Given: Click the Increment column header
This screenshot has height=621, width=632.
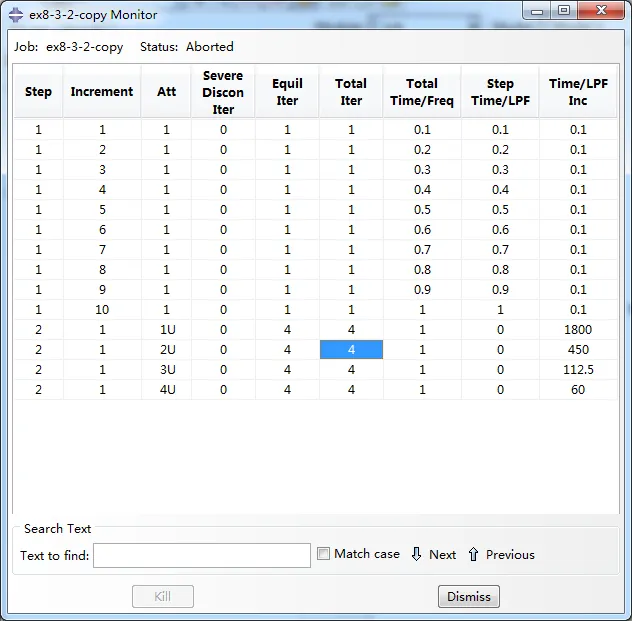Looking at the screenshot, I should [x=102, y=92].
